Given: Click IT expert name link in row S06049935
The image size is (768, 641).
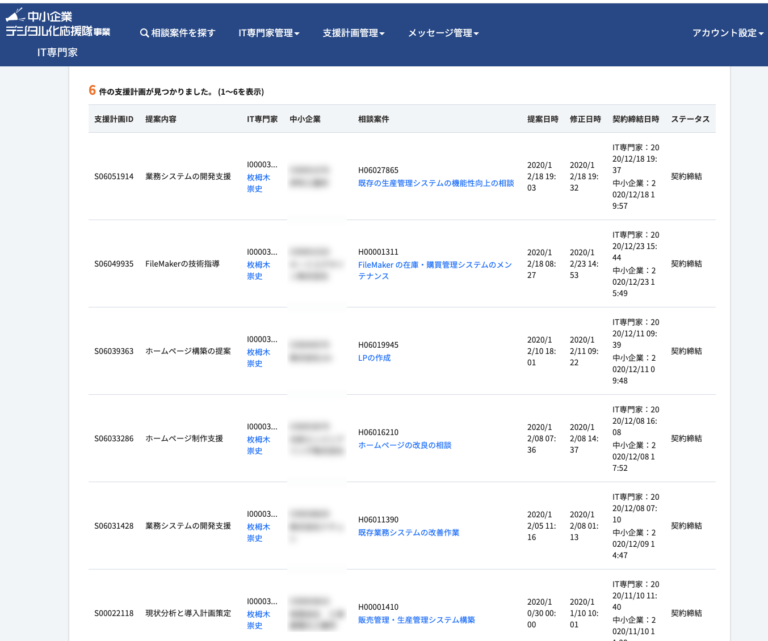Looking at the screenshot, I should click(258, 270).
